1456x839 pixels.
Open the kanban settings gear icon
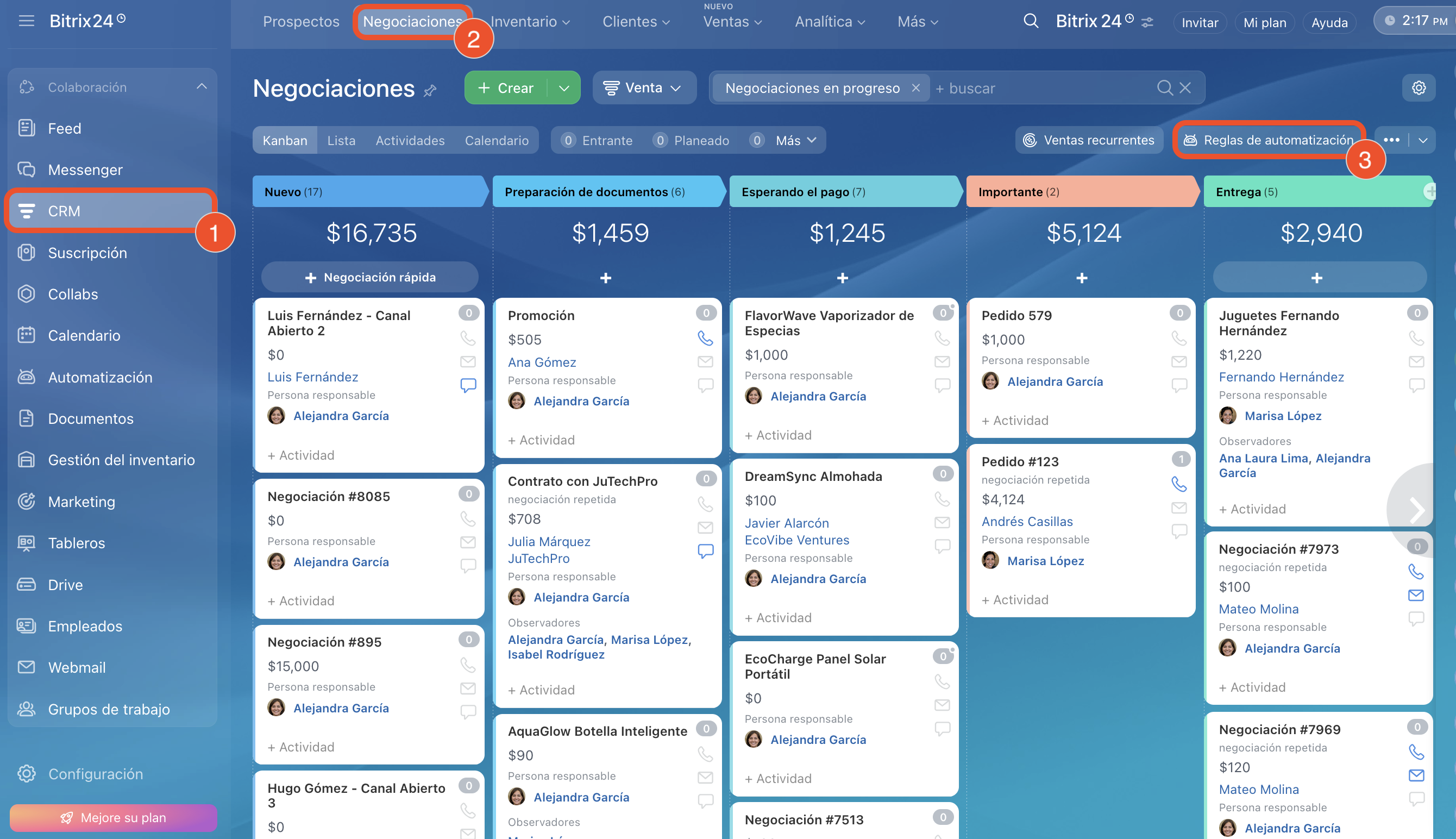pos(1418,87)
